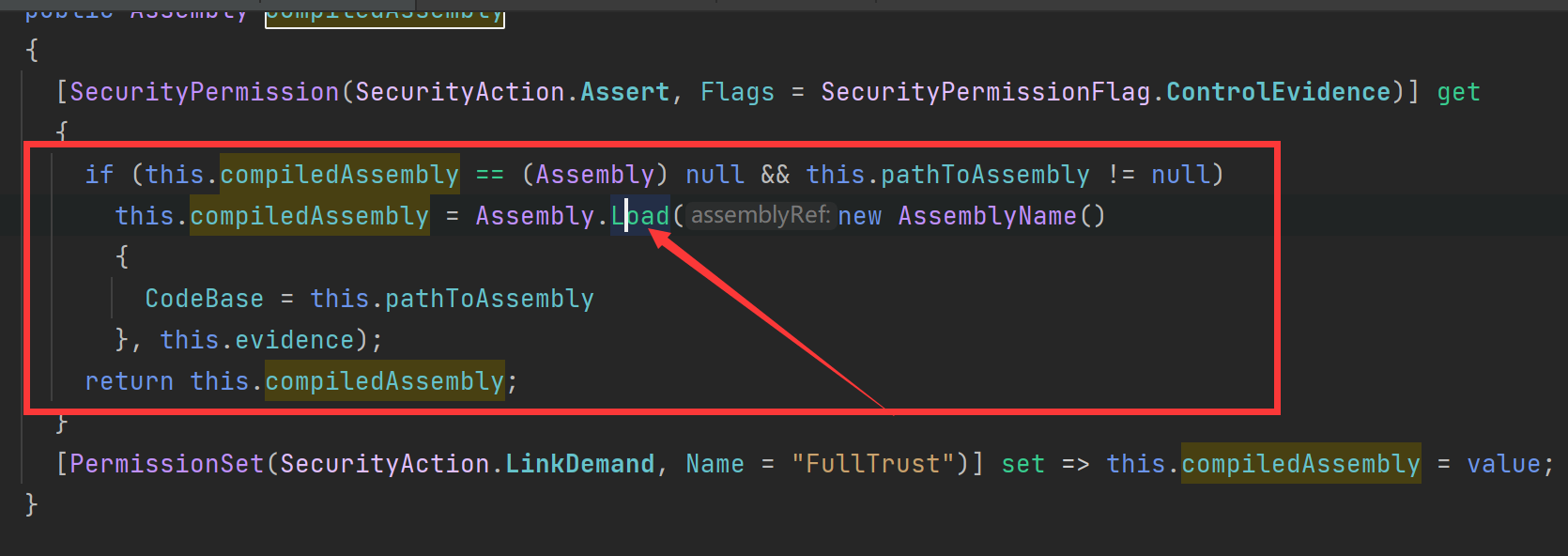This screenshot has height=556, width=1568.
Task: Click pathToAssembly in the if condition
Action: click(x=986, y=175)
